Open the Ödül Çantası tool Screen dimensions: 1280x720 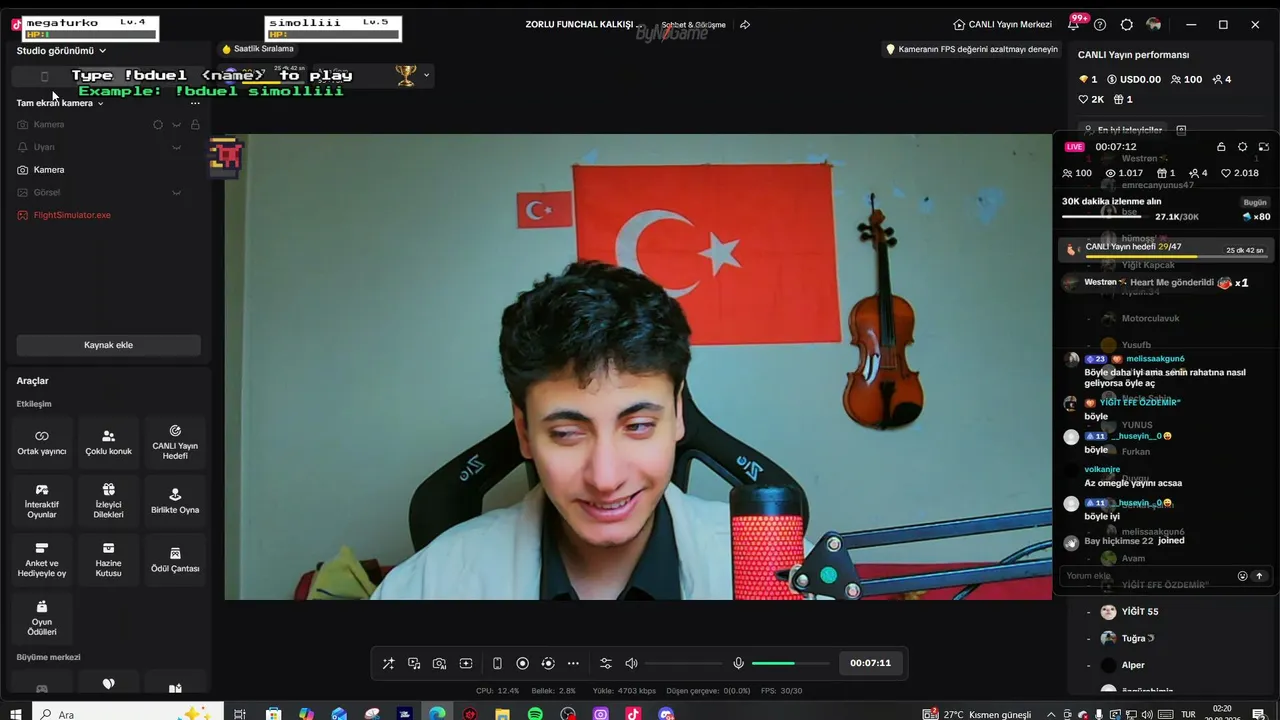(x=175, y=560)
